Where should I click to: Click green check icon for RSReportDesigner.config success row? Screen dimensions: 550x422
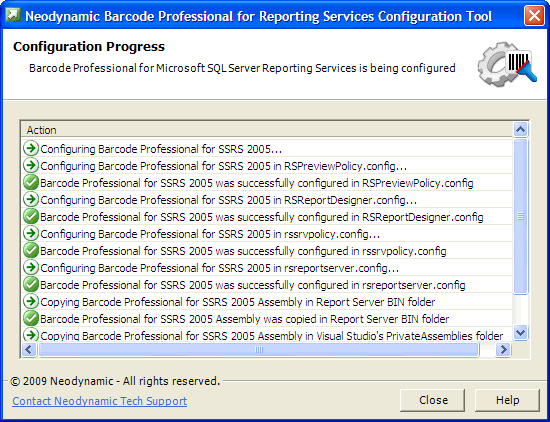click(31, 216)
